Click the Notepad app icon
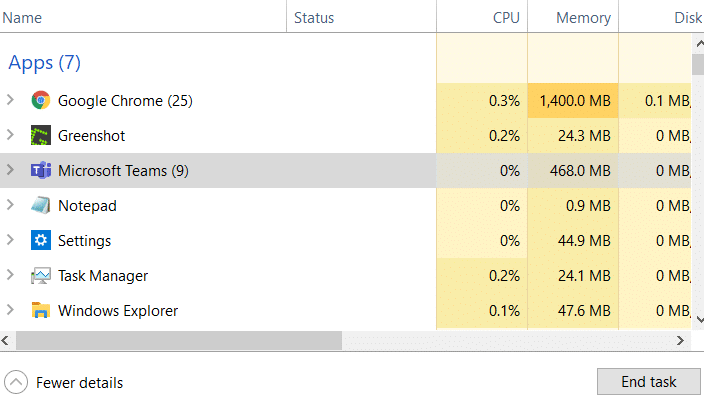The width and height of the screenshot is (704, 403). click(41, 205)
